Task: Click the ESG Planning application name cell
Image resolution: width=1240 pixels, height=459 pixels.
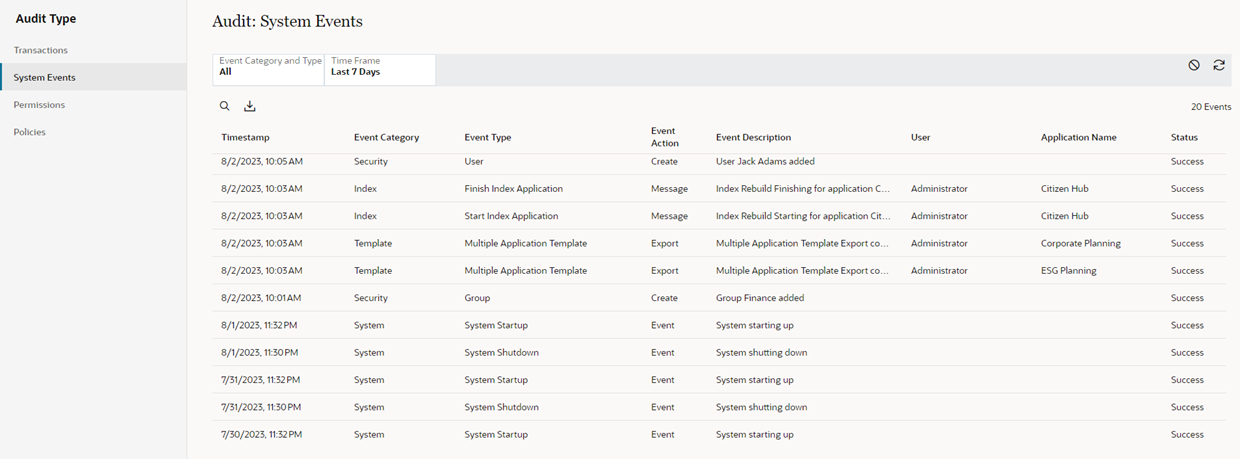Action: 1068,271
